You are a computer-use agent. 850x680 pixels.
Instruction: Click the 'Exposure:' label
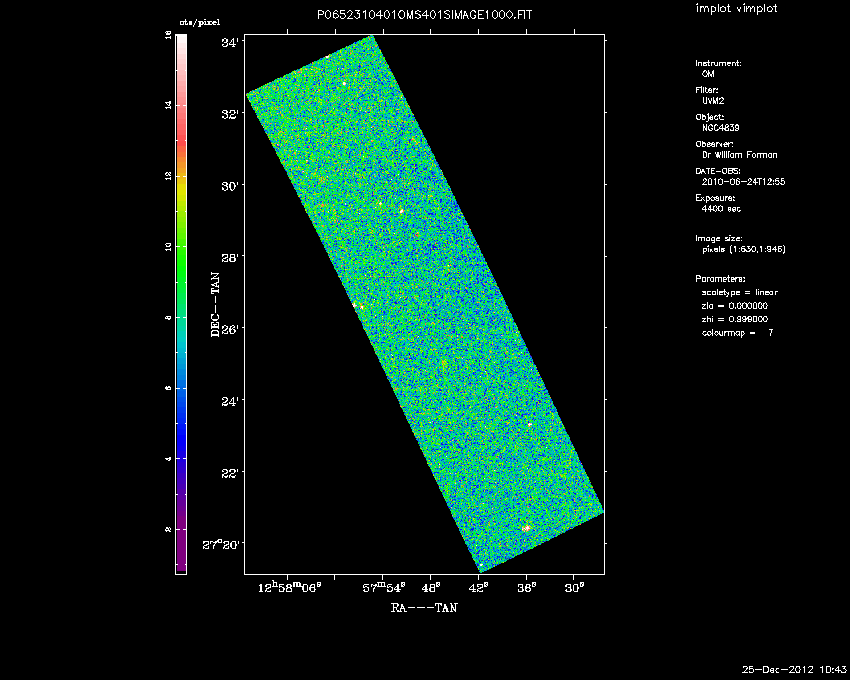(715, 198)
